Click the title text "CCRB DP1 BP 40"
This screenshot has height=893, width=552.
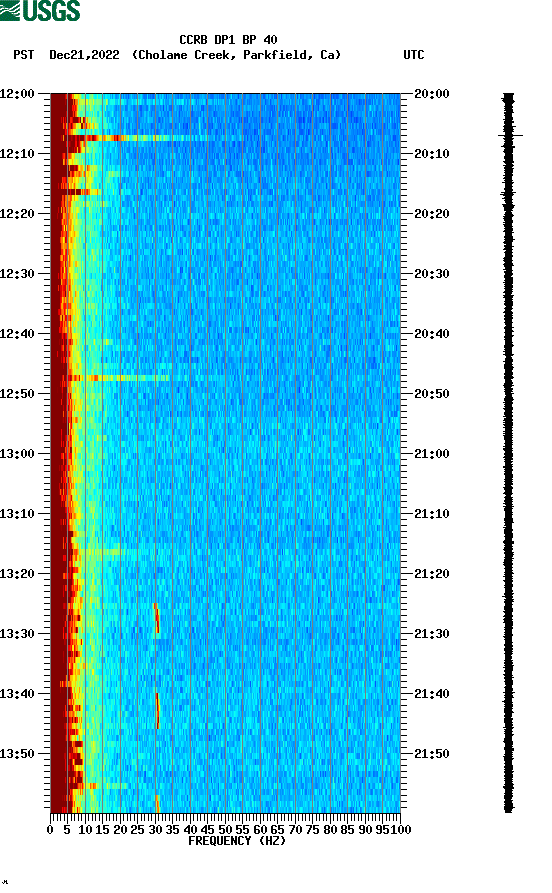click(x=228, y=40)
